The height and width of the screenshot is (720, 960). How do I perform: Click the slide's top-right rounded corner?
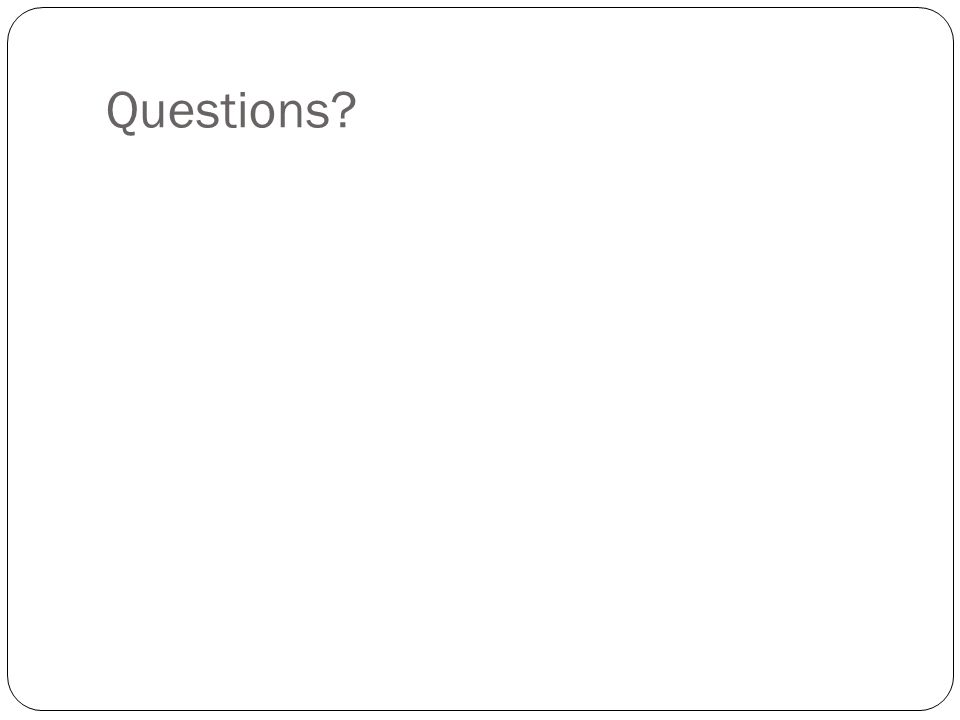[942, 18]
